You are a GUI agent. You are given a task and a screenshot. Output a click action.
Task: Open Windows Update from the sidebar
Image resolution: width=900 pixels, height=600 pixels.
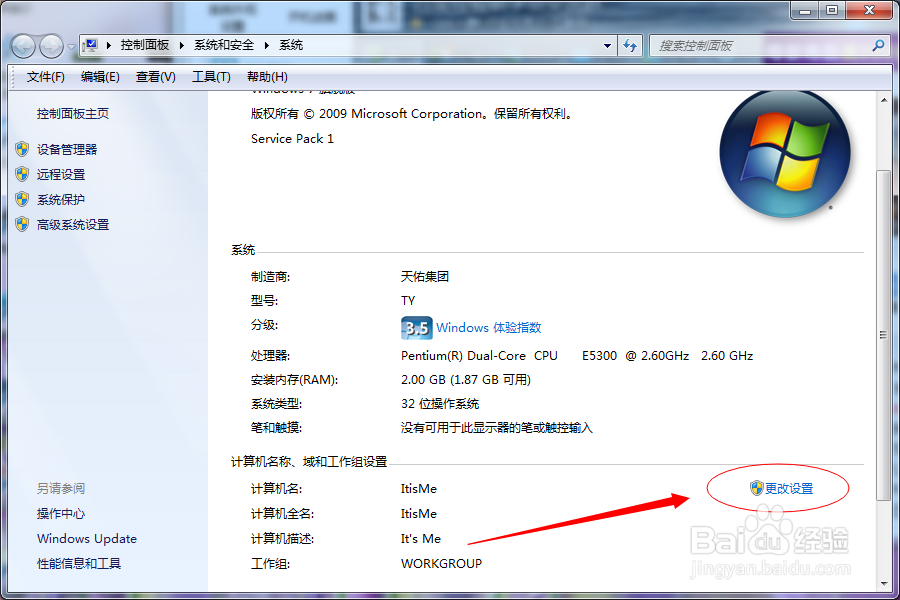[86, 538]
